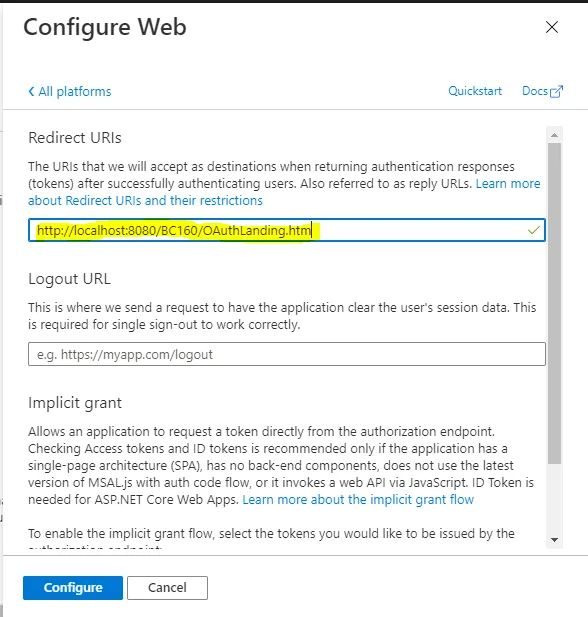Close the Configure Web panel
This screenshot has width=588, height=617.
(x=552, y=27)
